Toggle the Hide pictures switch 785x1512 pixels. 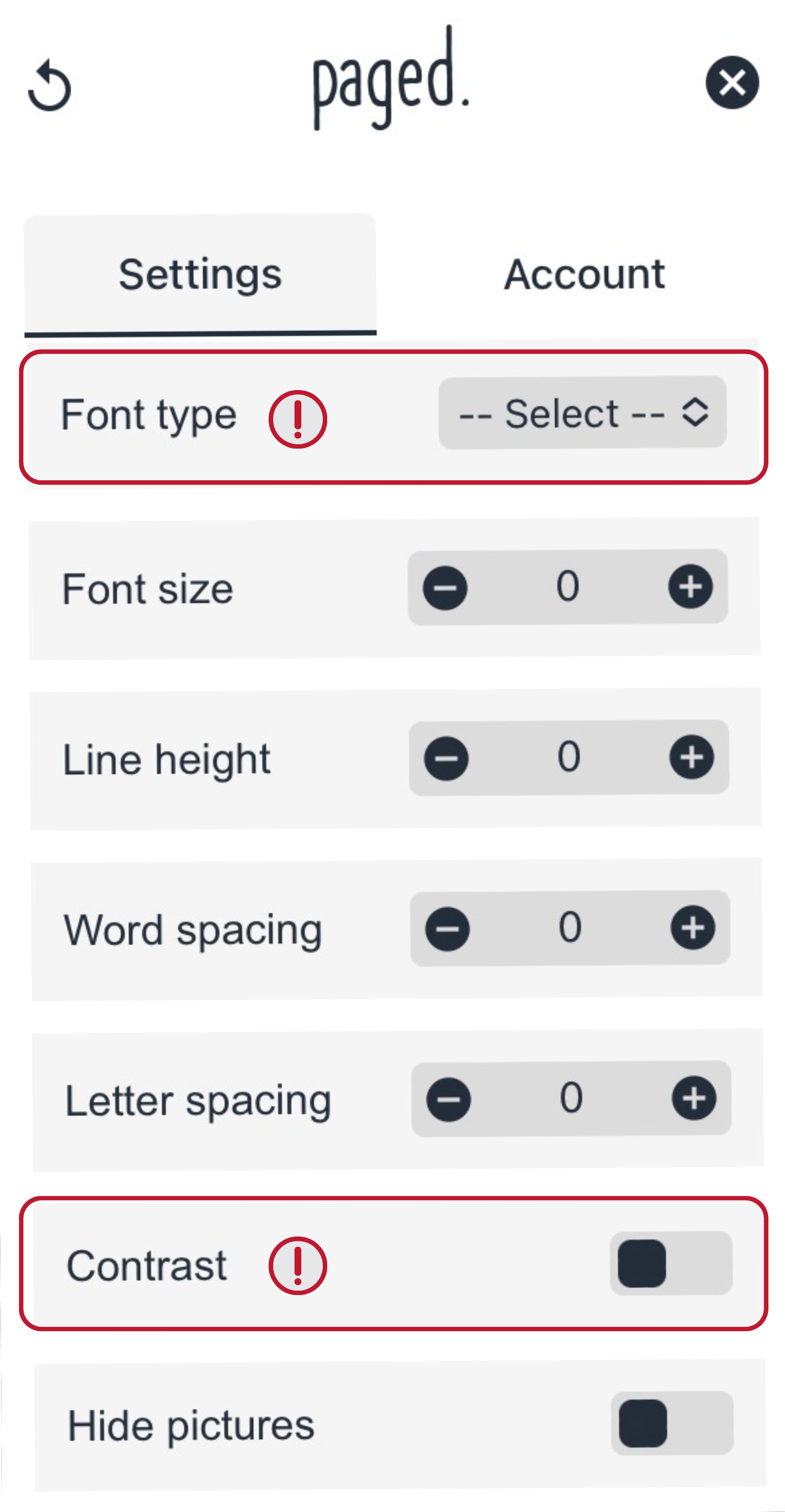(672, 1423)
